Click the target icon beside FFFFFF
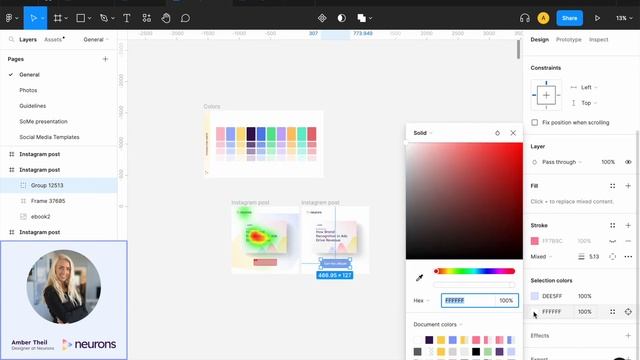 tap(628, 312)
